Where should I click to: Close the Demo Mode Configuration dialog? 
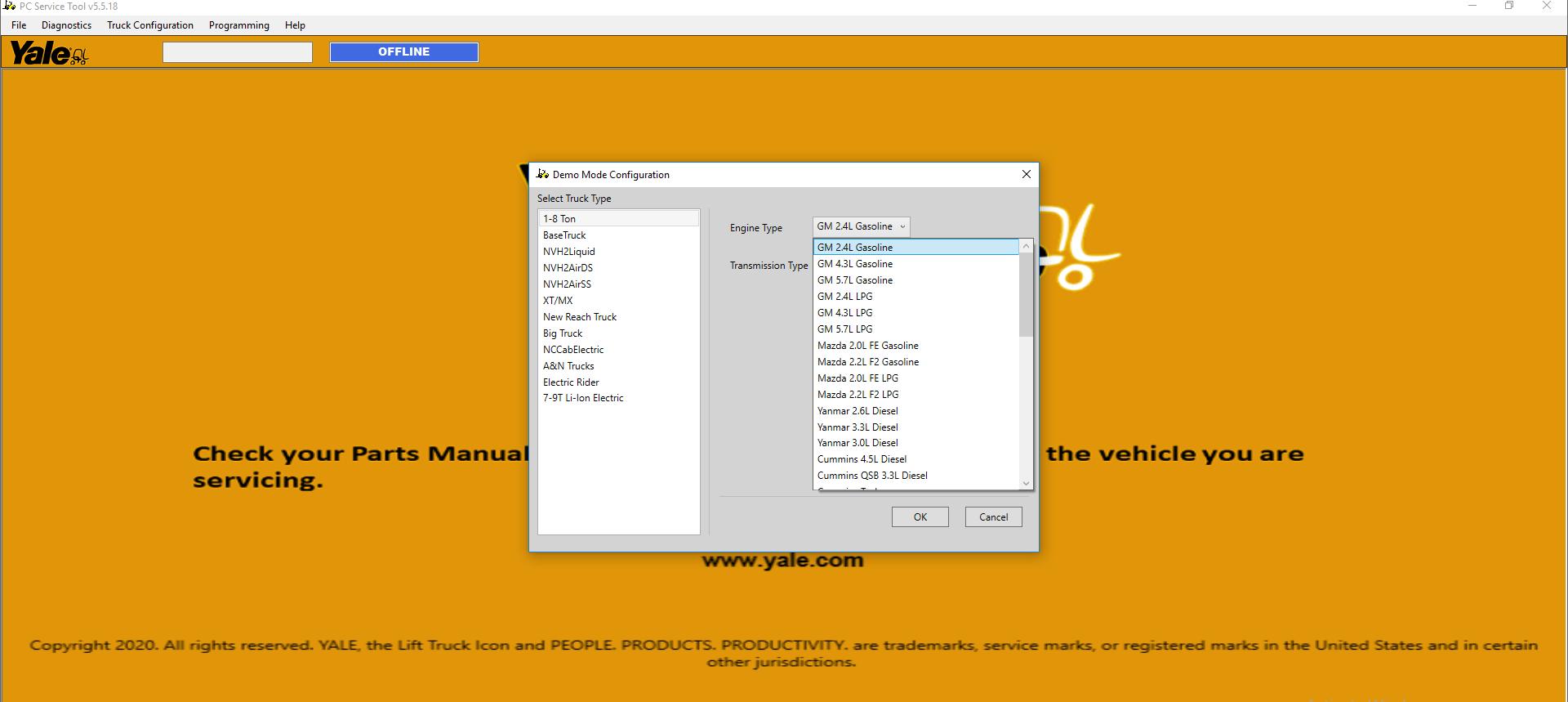click(x=1027, y=174)
